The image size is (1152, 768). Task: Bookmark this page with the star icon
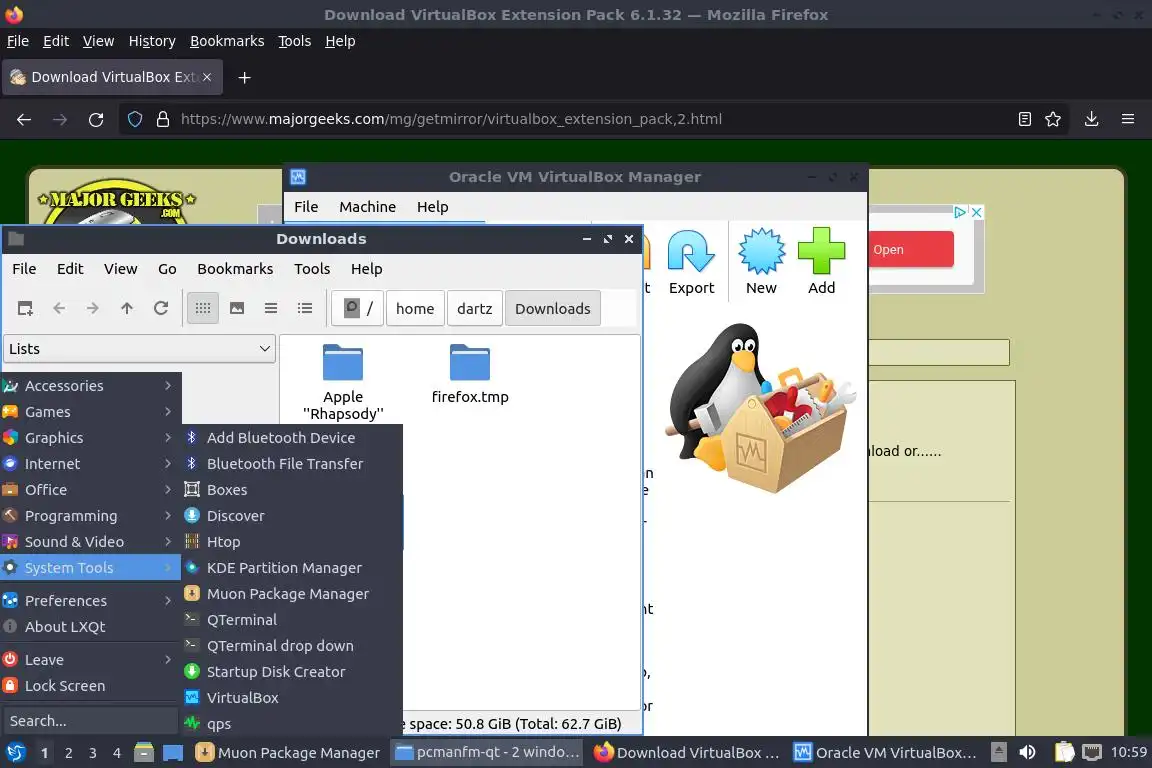1053,119
